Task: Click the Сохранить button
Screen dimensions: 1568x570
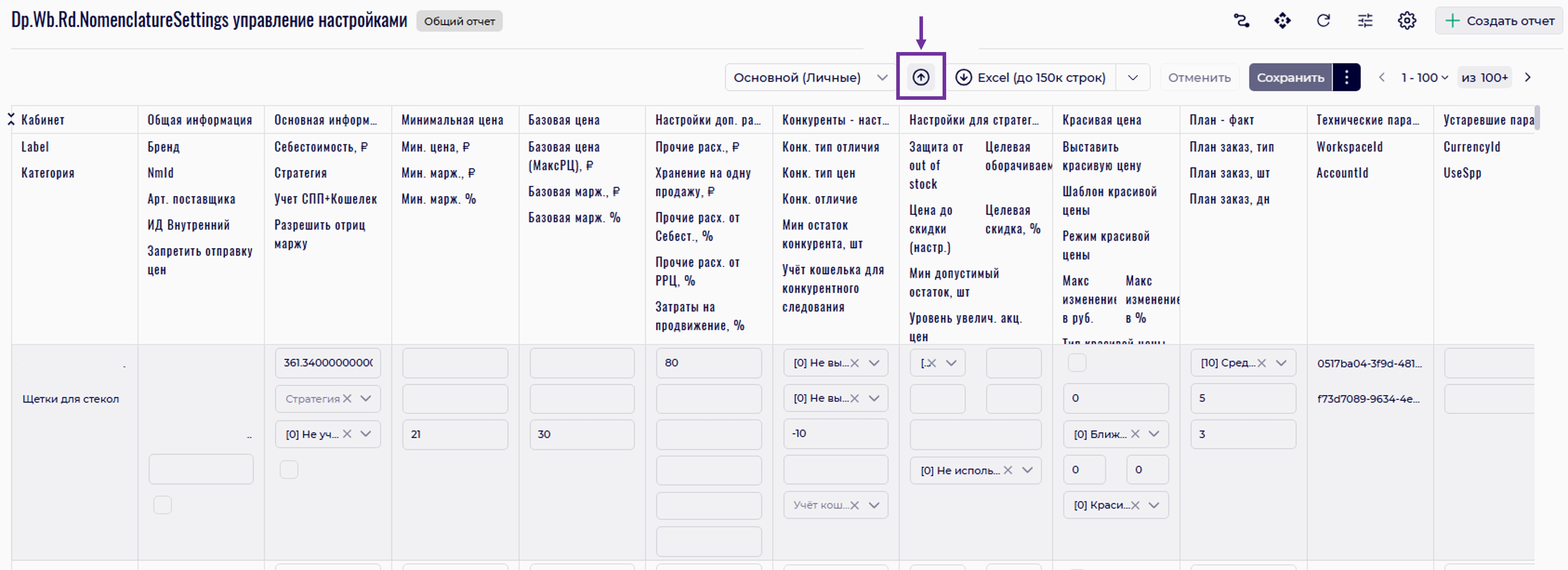Action: click(x=1290, y=77)
